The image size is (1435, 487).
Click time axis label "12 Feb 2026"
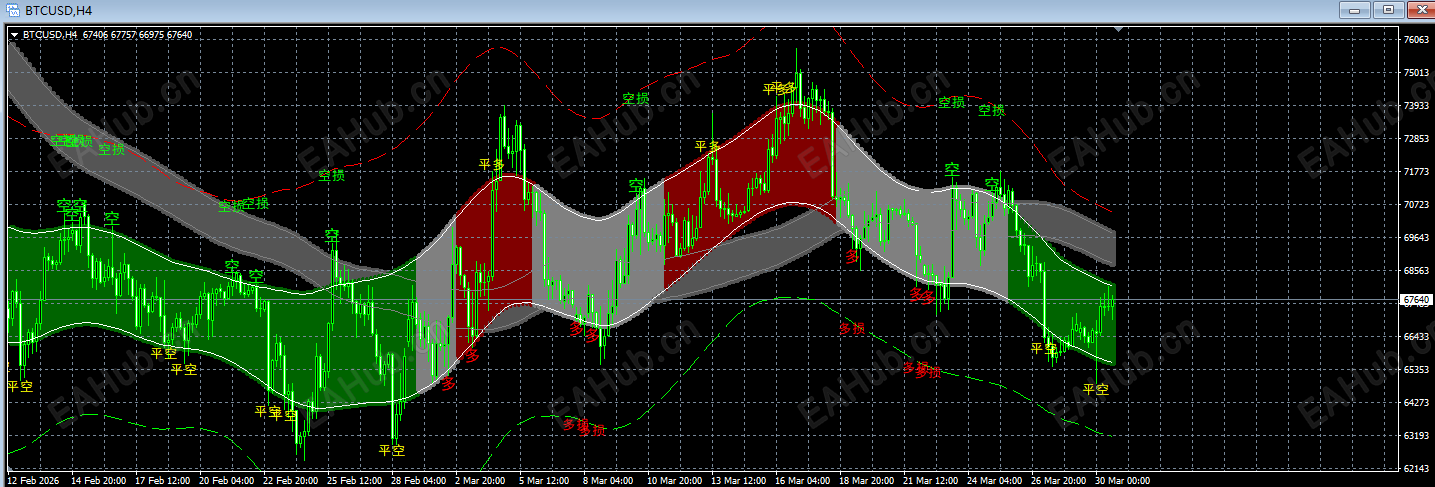tap(34, 481)
